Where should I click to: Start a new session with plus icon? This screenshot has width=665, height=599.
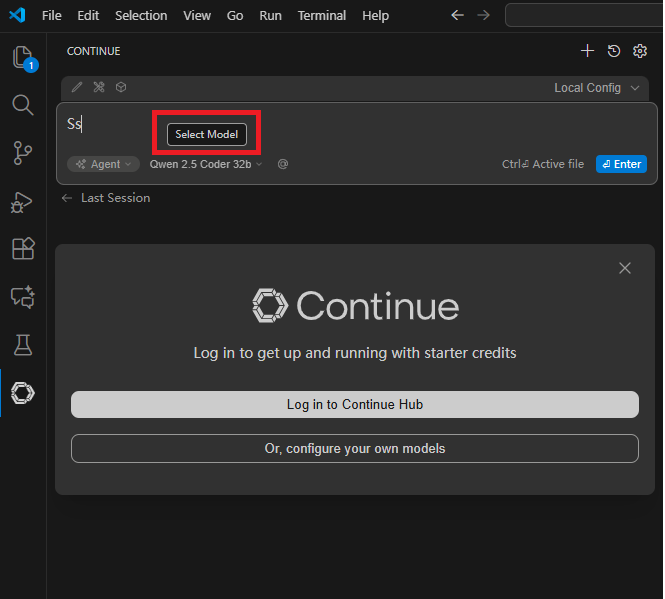point(587,51)
